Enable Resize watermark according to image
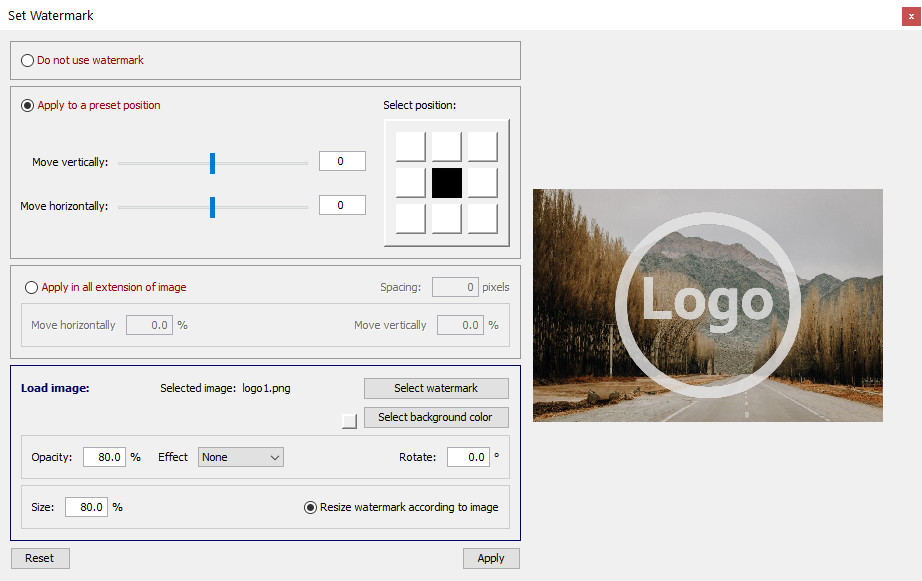The width and height of the screenshot is (922, 581). tap(310, 507)
